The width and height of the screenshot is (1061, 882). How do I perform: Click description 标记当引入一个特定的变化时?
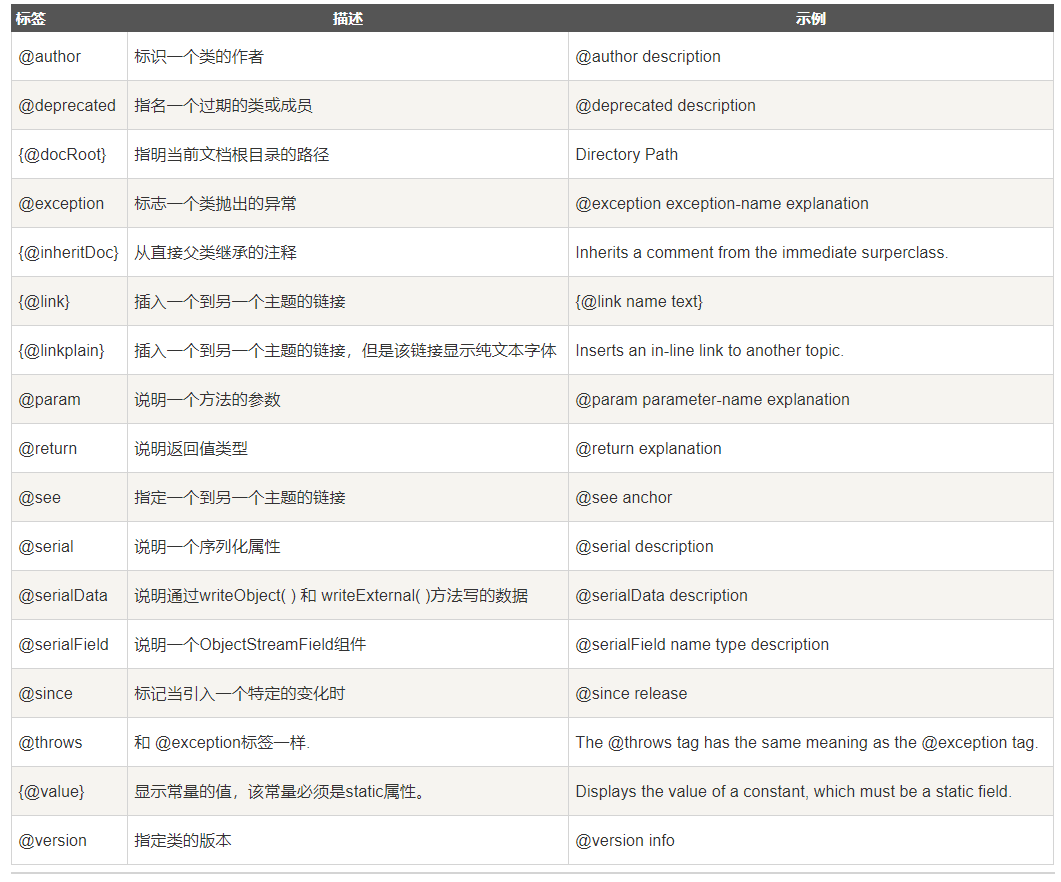pyautogui.click(x=240, y=694)
